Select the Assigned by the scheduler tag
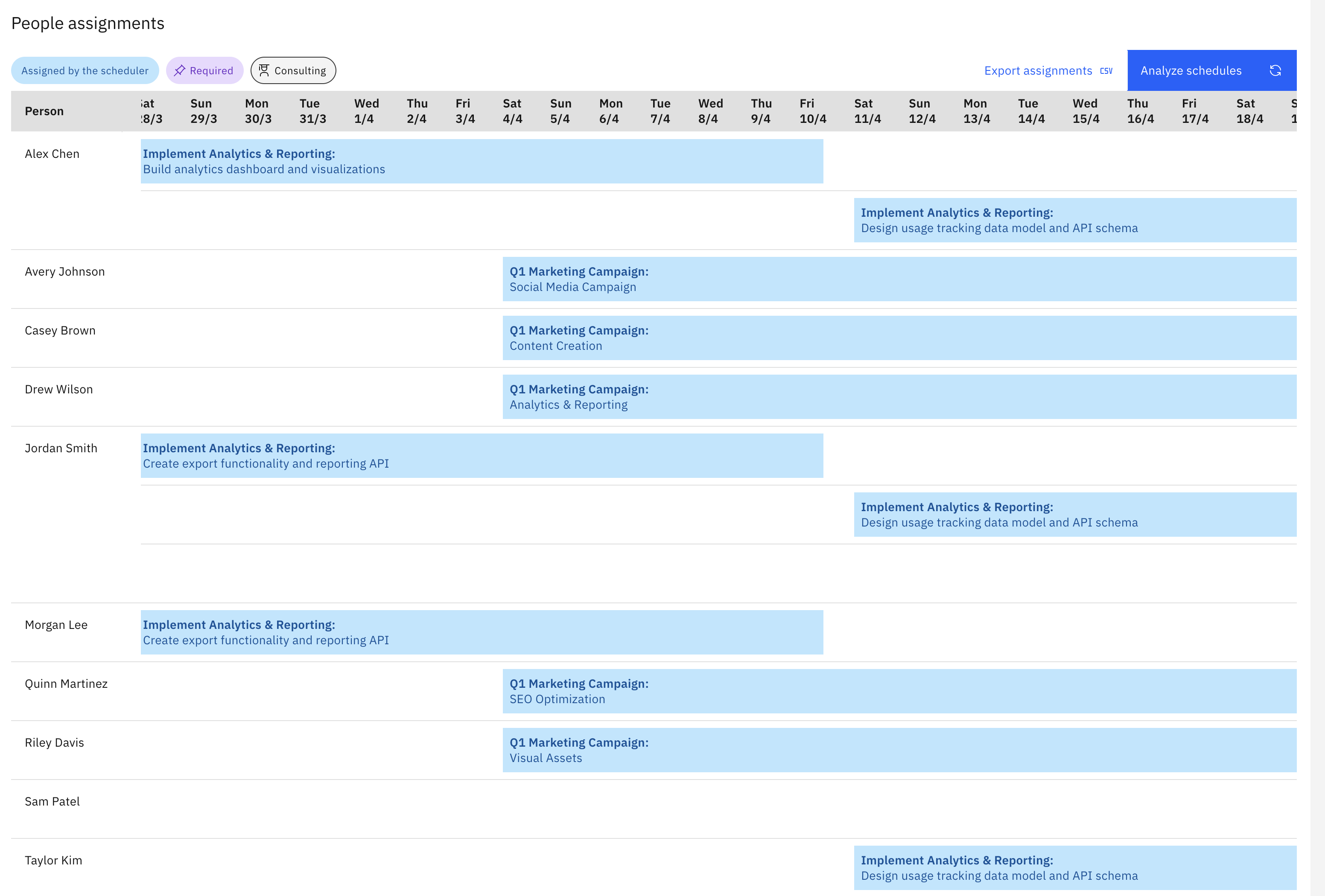This screenshot has width=1325, height=896. [85, 70]
